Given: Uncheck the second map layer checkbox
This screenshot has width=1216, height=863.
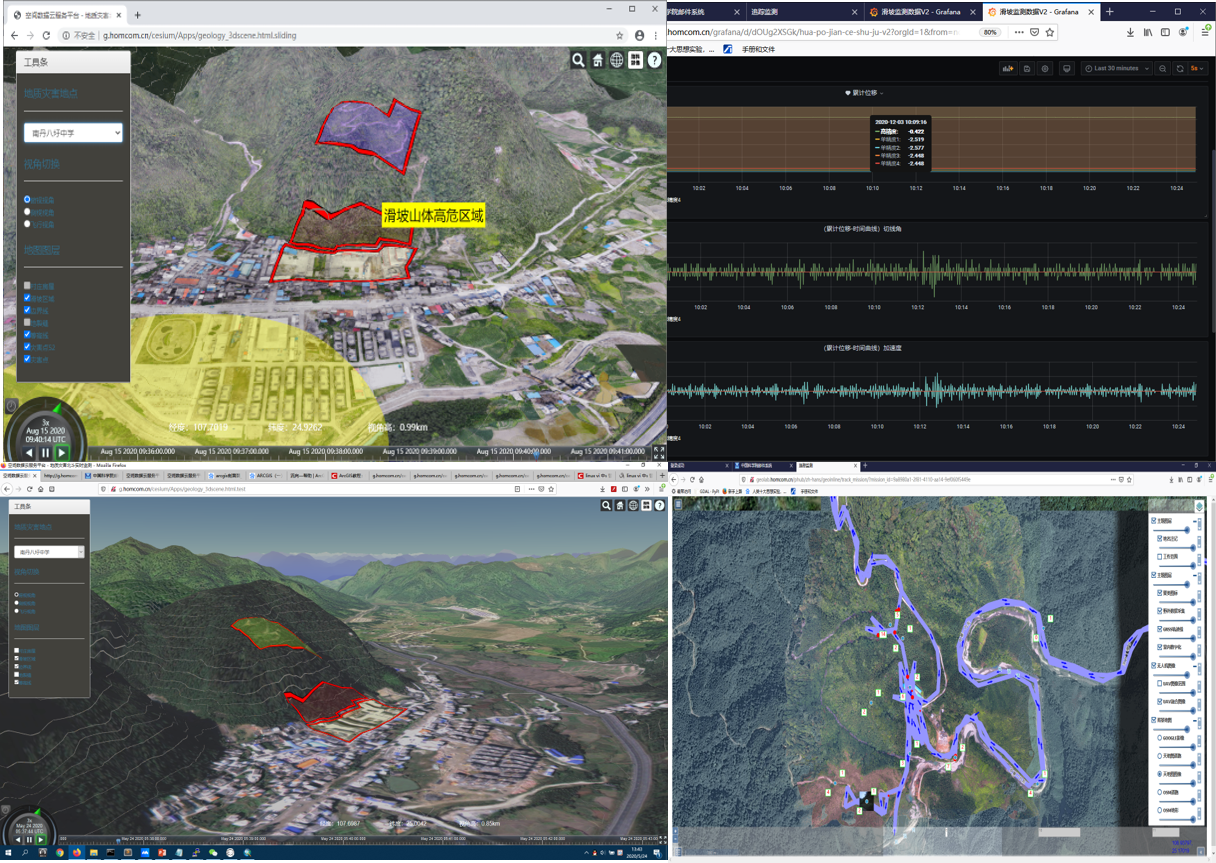Looking at the screenshot, I should pyautogui.click(x=27, y=298).
